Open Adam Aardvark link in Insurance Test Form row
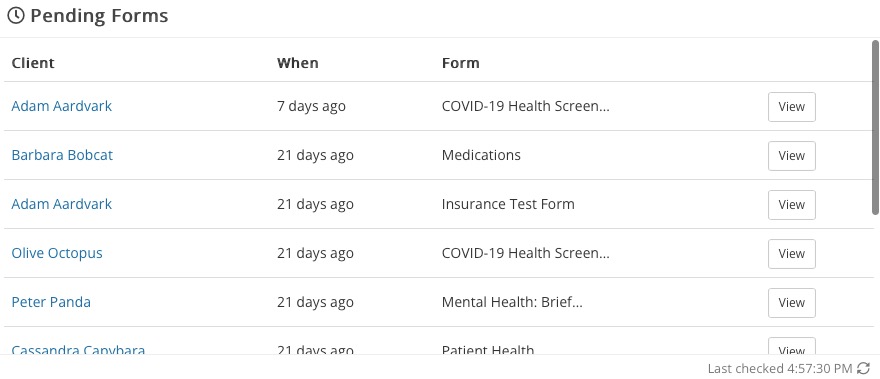 62,204
